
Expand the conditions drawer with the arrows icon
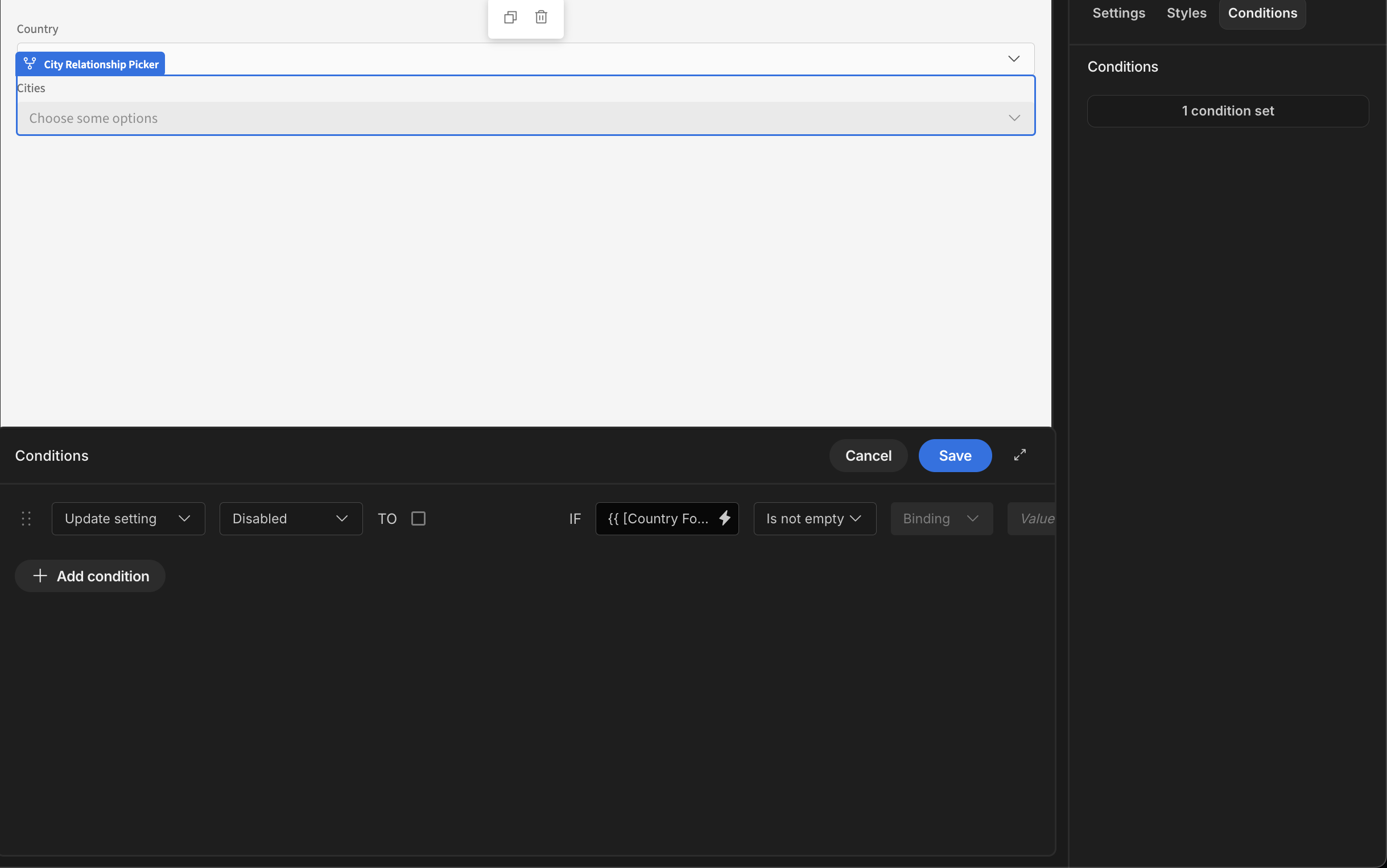[x=1019, y=455]
